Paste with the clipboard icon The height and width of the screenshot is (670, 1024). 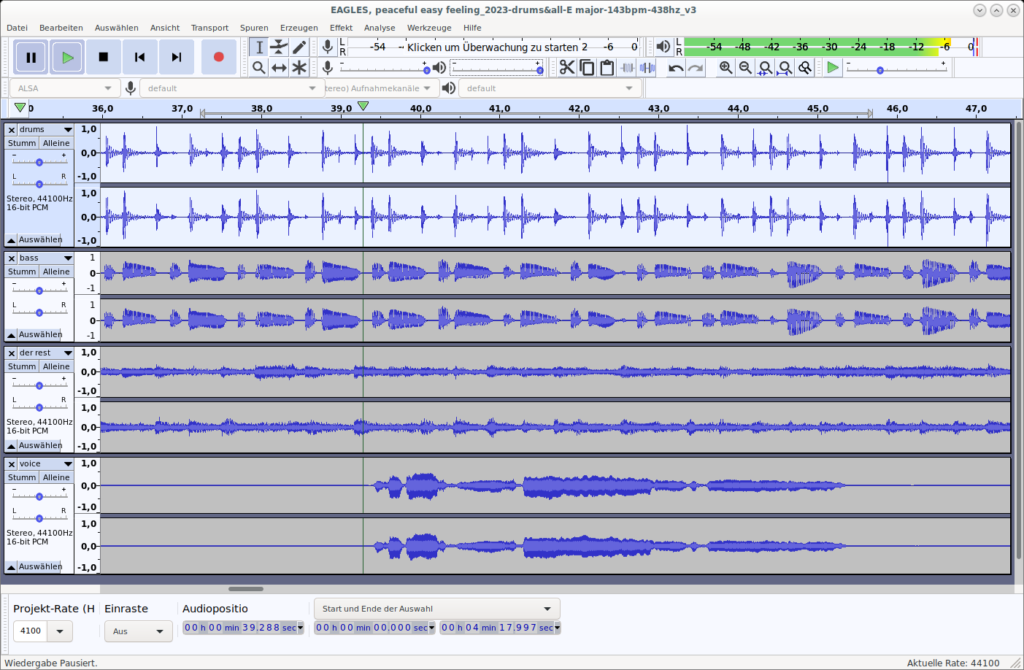click(x=607, y=67)
